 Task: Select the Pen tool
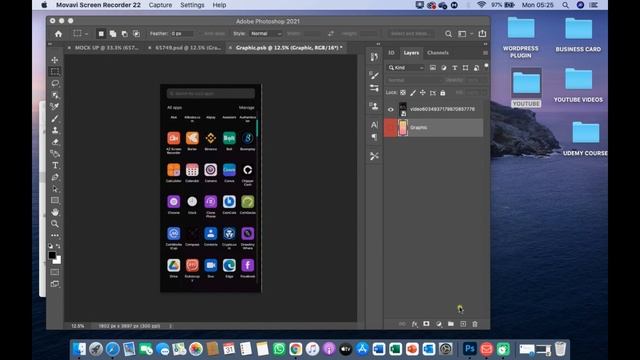click(55, 177)
